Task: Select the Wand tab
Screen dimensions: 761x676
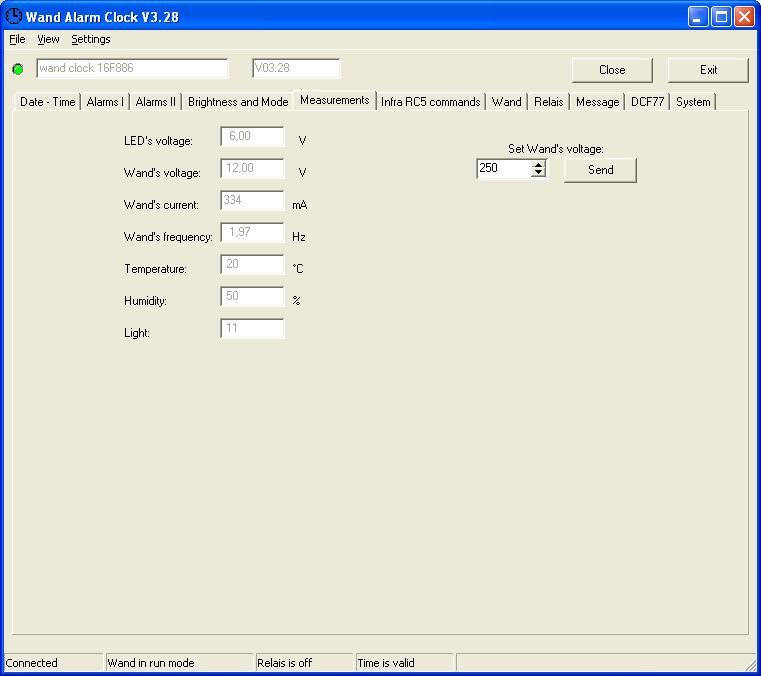Action: point(506,102)
